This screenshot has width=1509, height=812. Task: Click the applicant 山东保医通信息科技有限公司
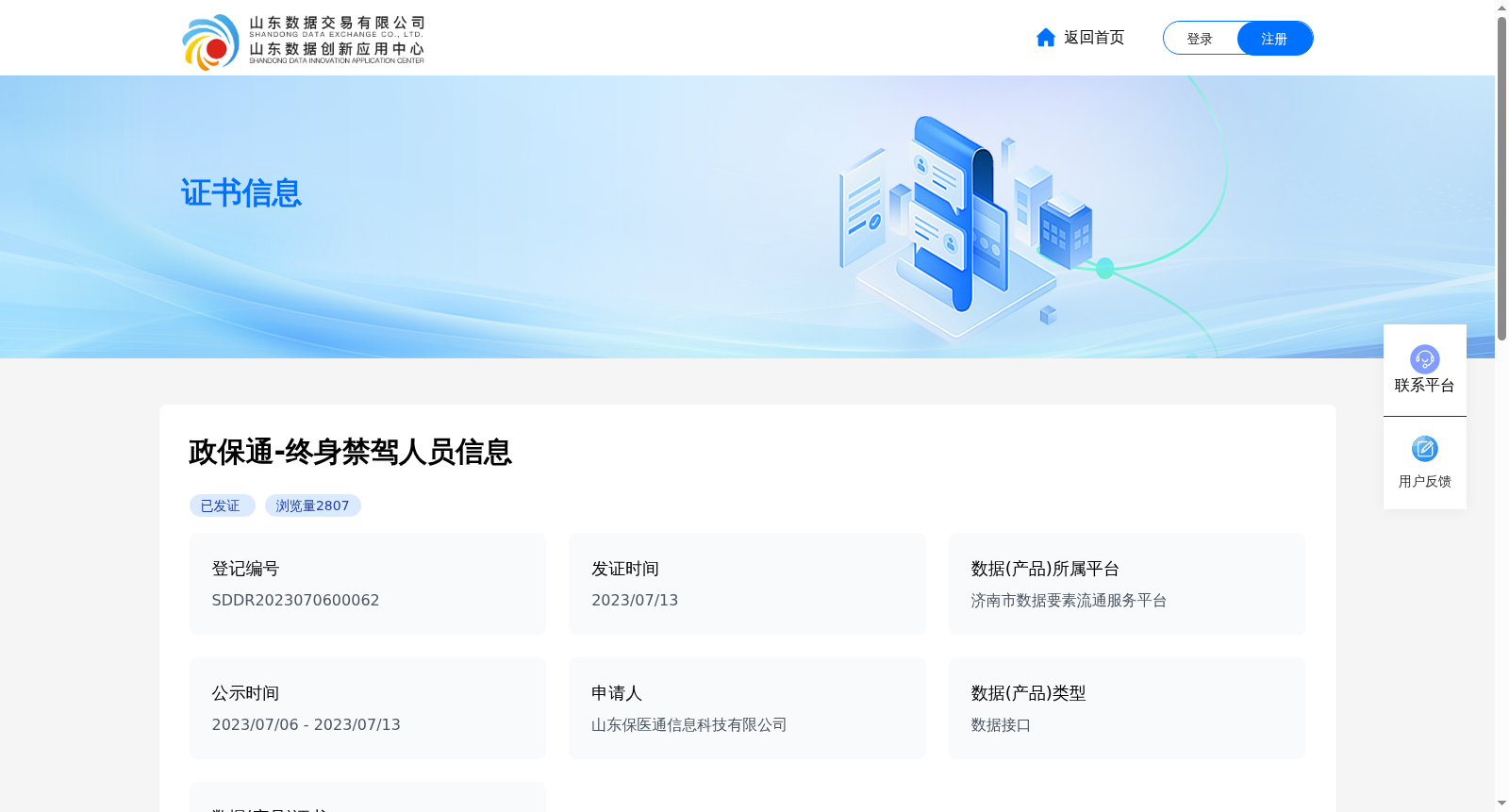[x=689, y=725]
